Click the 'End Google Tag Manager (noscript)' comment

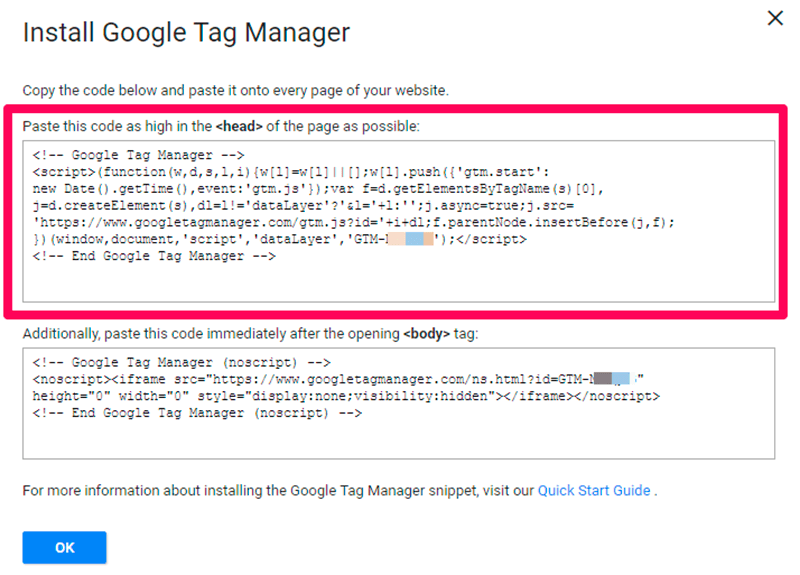click(196, 413)
